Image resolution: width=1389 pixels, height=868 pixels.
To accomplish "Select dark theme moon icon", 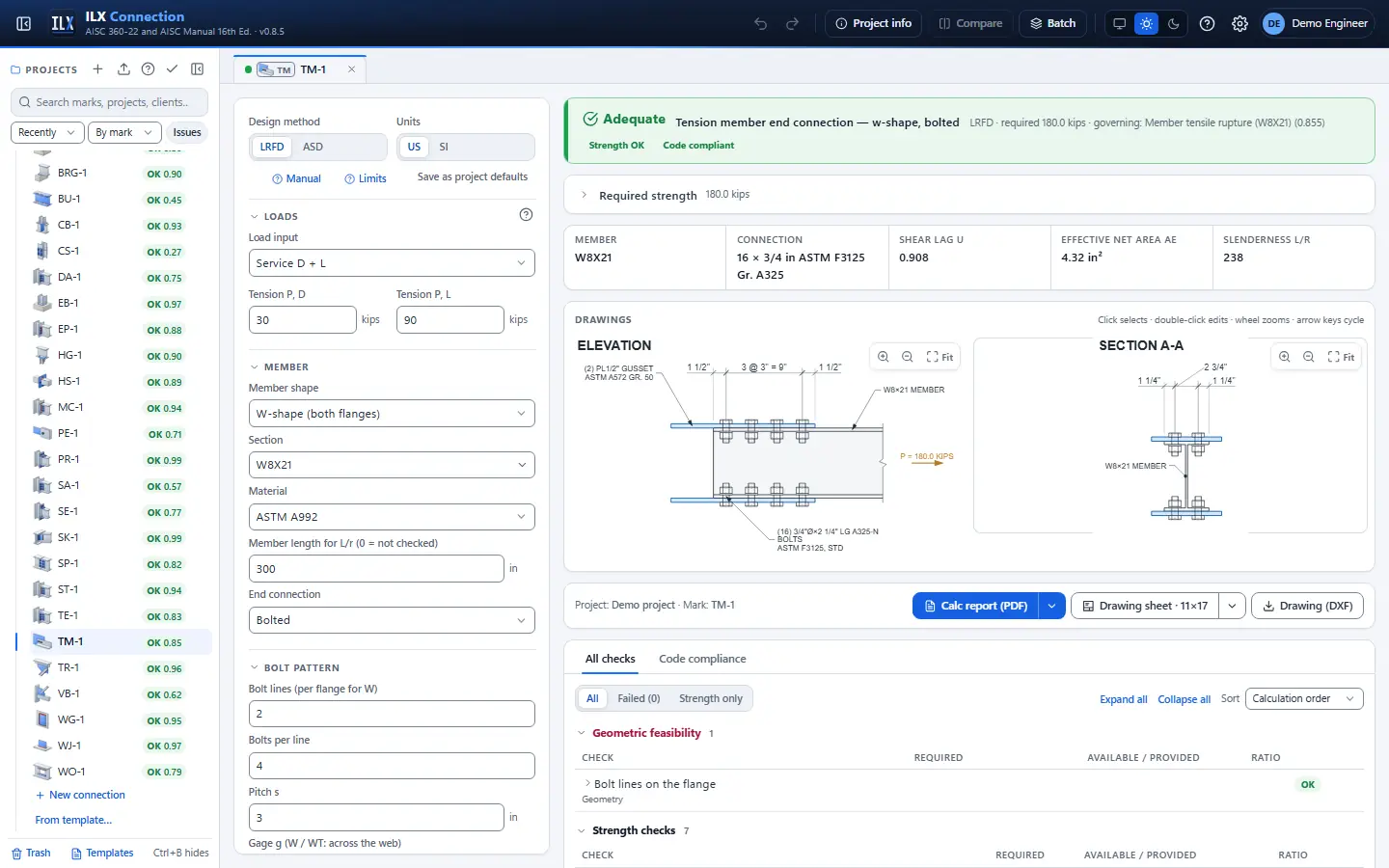I will 1173,23.
